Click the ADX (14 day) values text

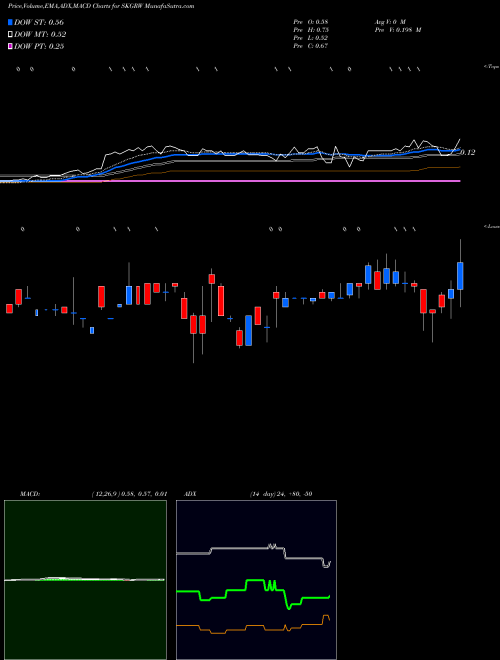[281, 494]
